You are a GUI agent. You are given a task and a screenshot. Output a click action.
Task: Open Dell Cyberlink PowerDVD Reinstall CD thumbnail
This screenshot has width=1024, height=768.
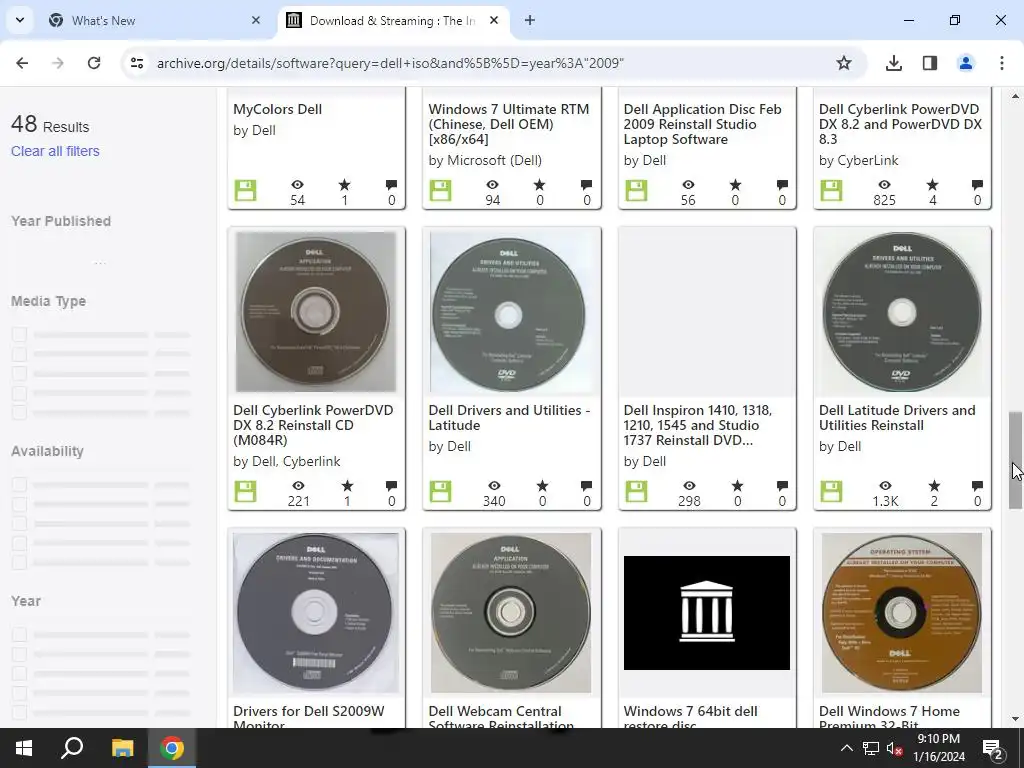(x=316, y=312)
